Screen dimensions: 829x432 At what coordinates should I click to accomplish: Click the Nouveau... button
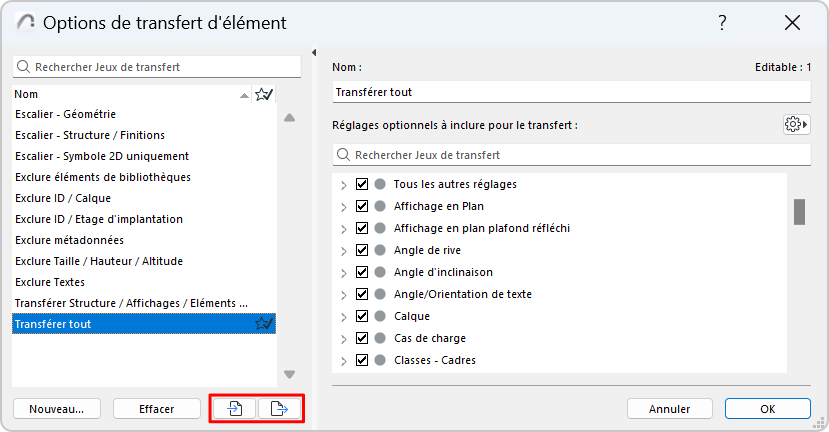tap(56, 408)
